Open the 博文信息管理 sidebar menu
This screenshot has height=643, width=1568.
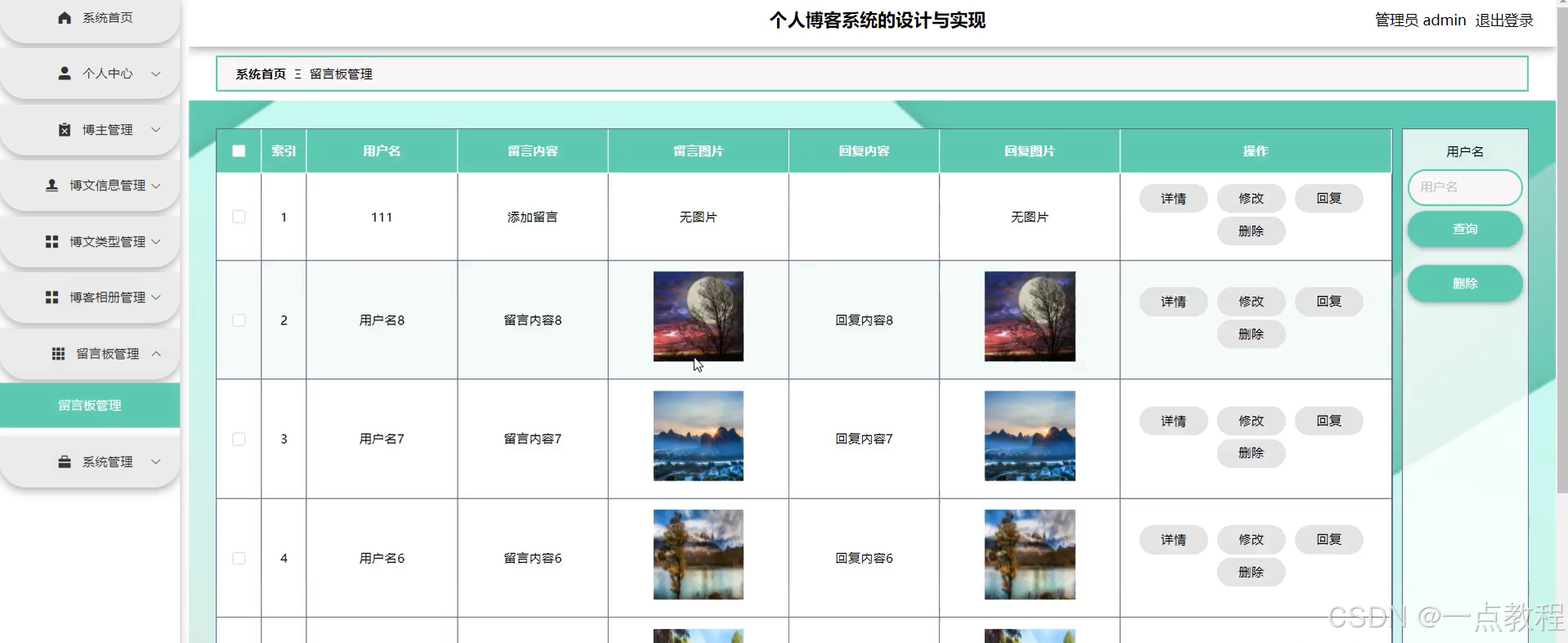click(90, 185)
